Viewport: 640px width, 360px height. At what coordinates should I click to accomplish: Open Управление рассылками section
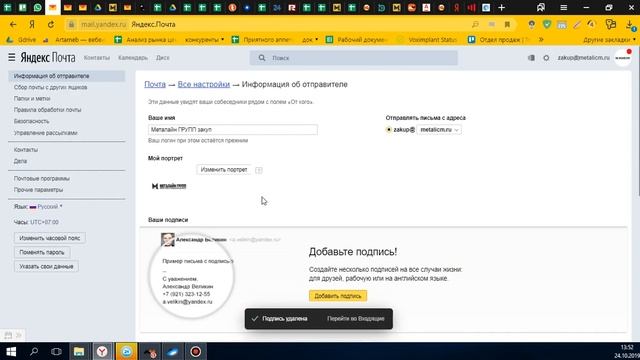click(45, 133)
